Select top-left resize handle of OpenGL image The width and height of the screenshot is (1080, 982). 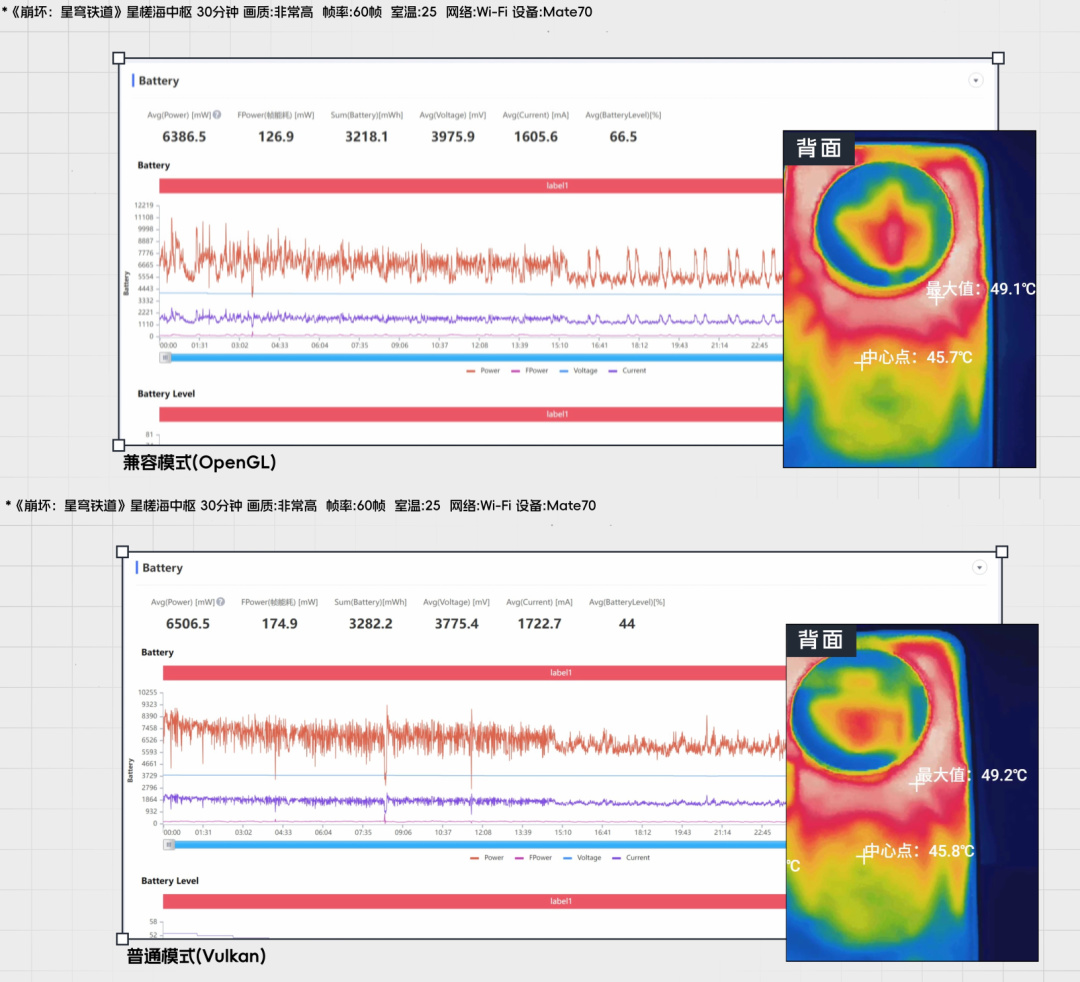click(x=118, y=58)
